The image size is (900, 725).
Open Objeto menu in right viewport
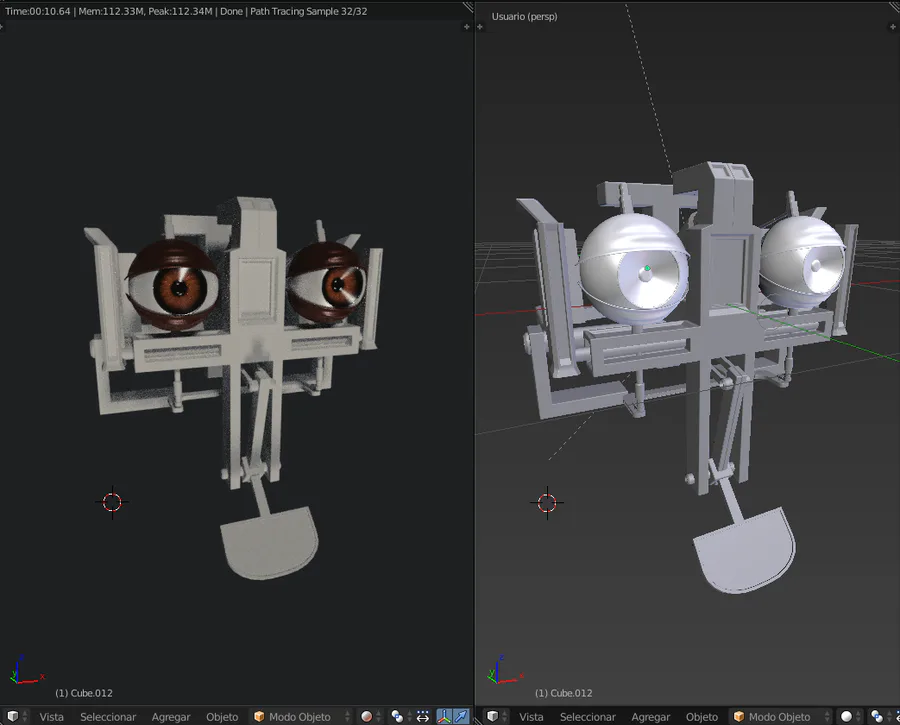[x=702, y=717]
